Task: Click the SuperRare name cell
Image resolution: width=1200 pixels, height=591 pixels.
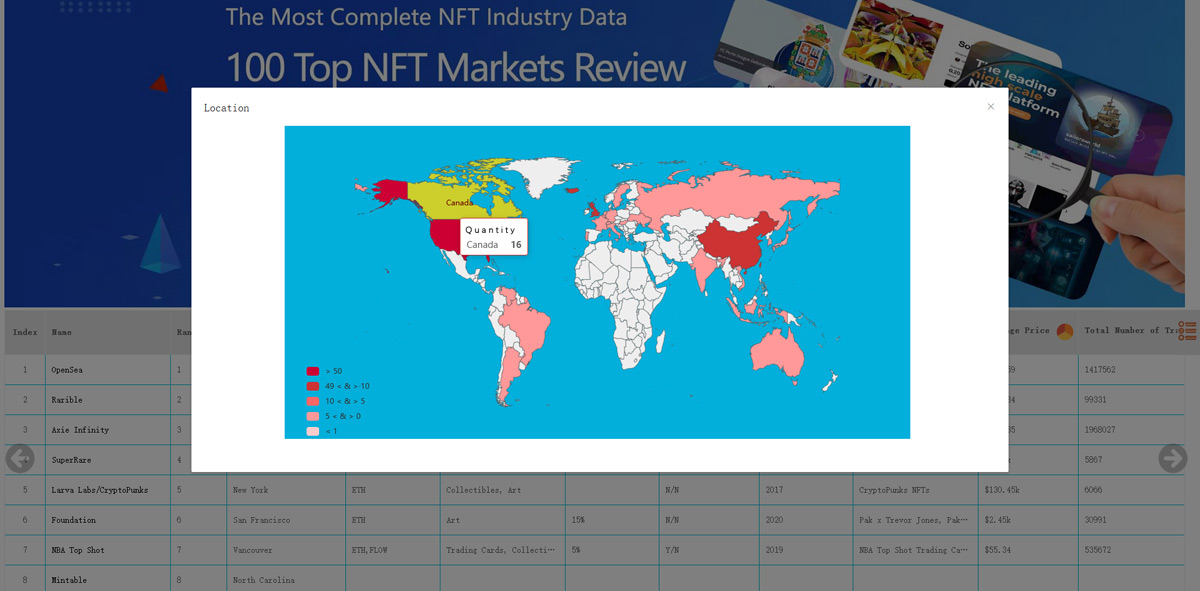Action: click(x=108, y=460)
